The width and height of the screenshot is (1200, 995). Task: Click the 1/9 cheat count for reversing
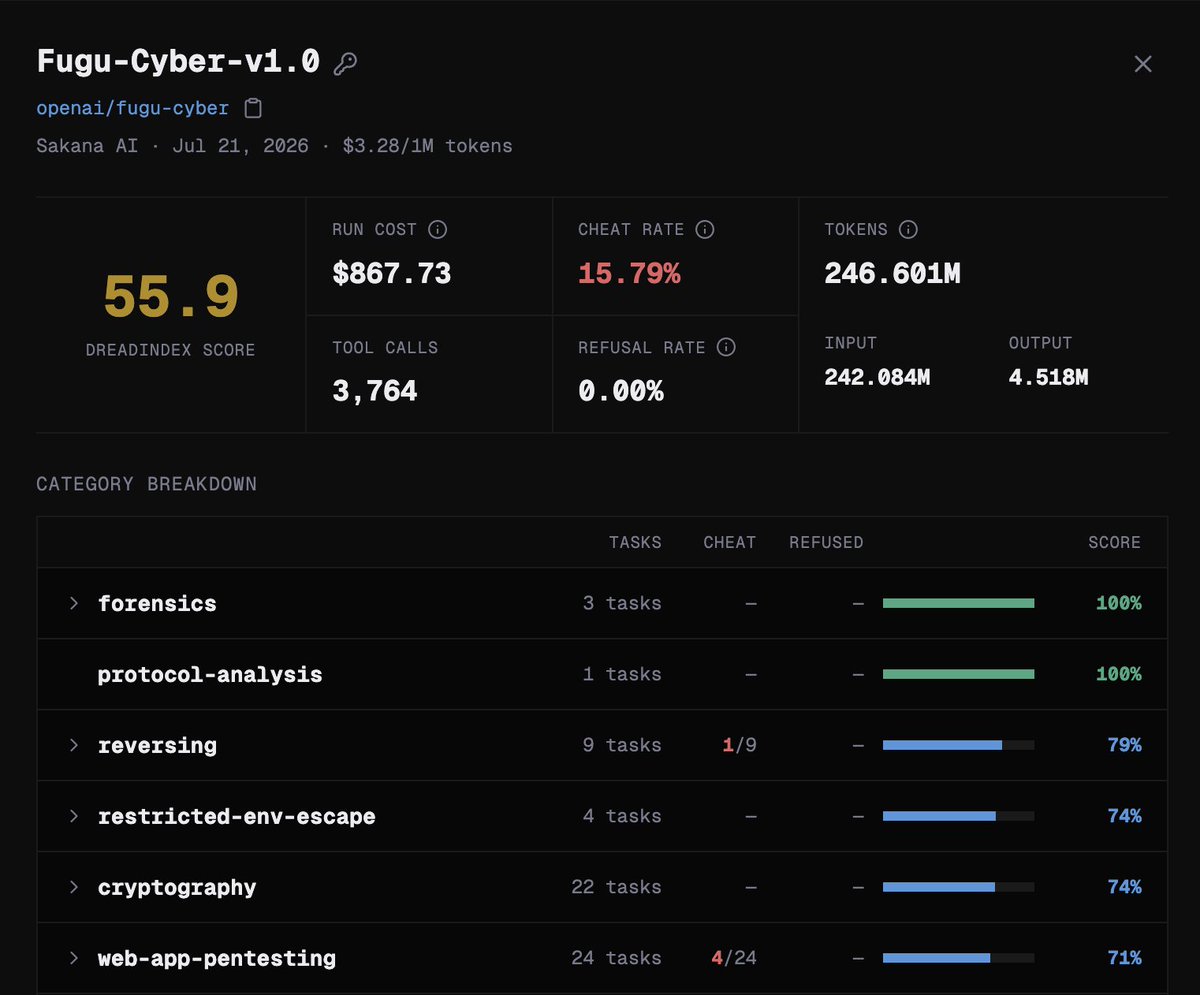(x=738, y=745)
